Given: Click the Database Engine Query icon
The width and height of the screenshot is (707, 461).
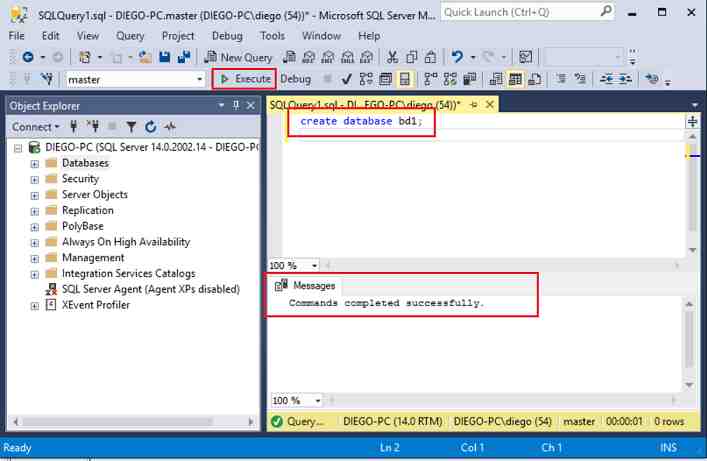Looking at the screenshot, I should [x=289, y=57].
